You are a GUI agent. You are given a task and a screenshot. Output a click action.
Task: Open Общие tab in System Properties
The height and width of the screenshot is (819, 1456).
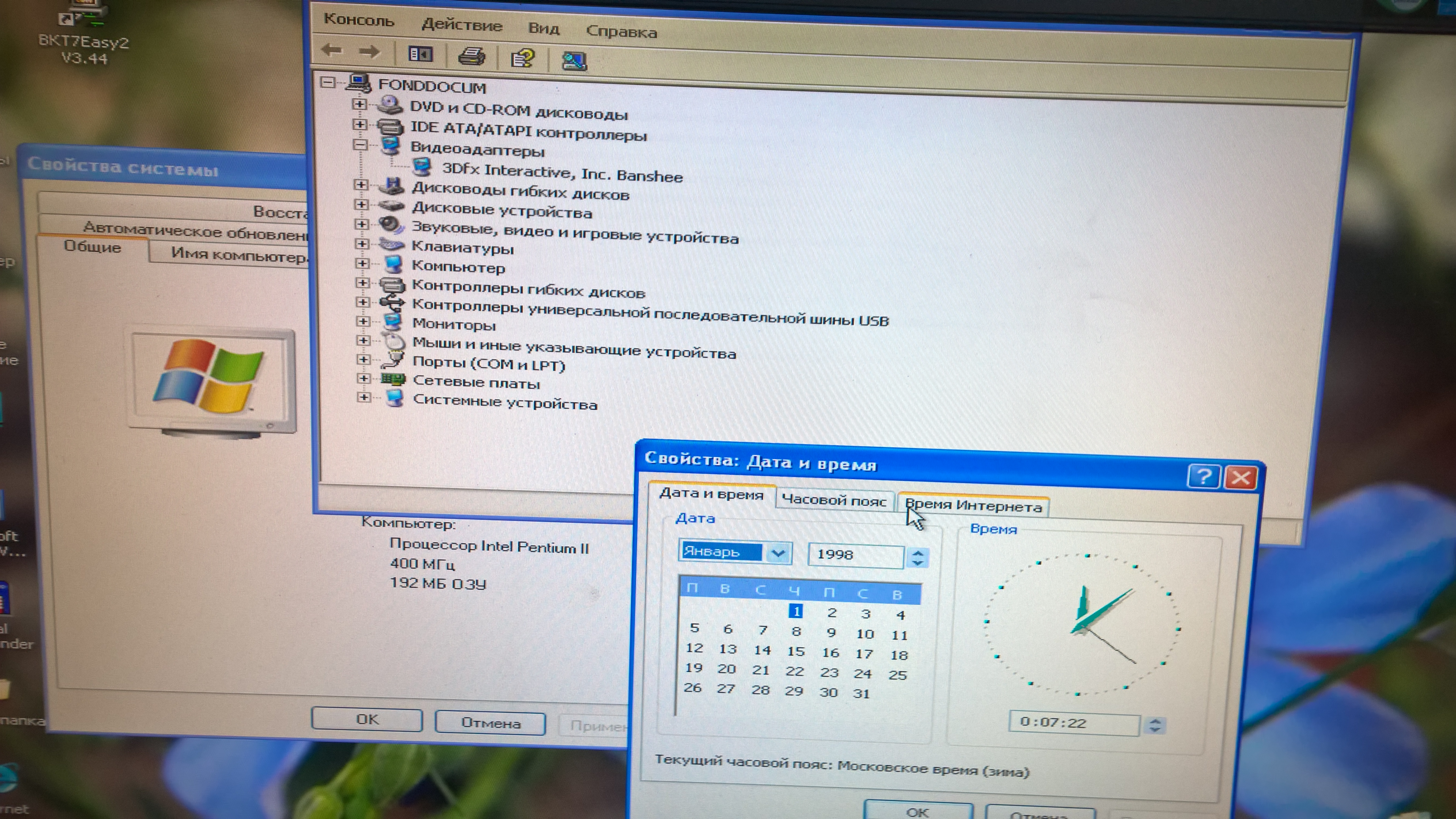point(92,247)
